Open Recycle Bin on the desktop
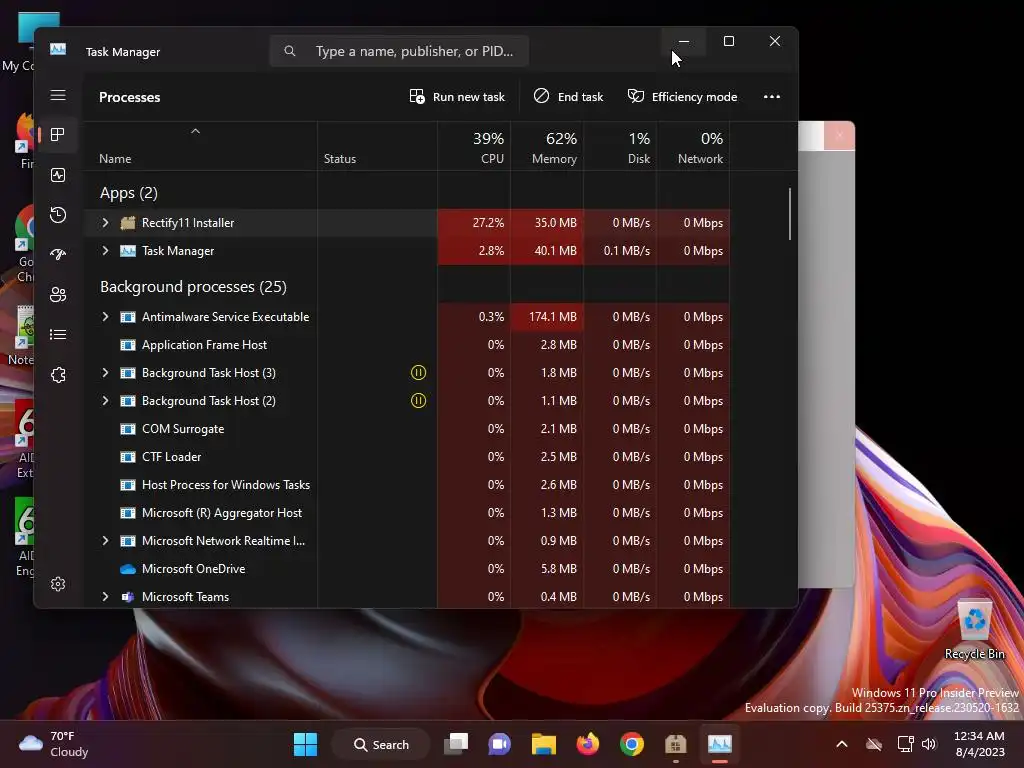 coord(974,630)
